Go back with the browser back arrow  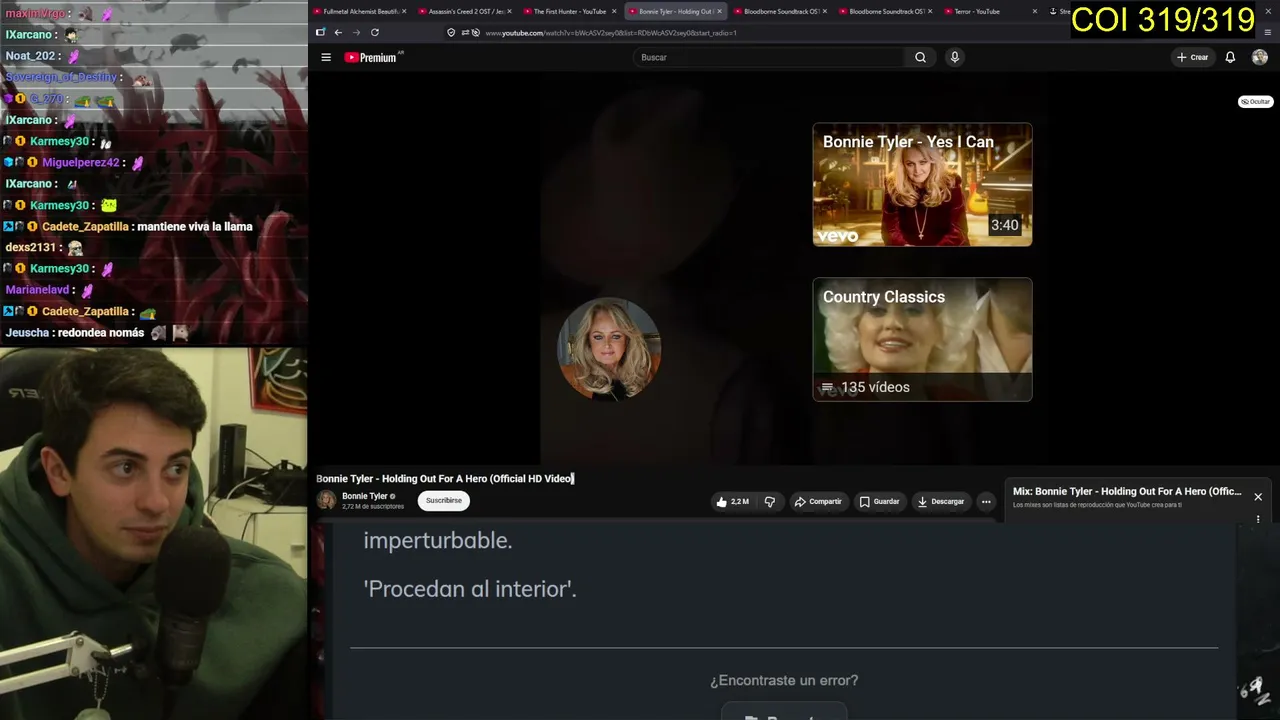click(x=338, y=32)
